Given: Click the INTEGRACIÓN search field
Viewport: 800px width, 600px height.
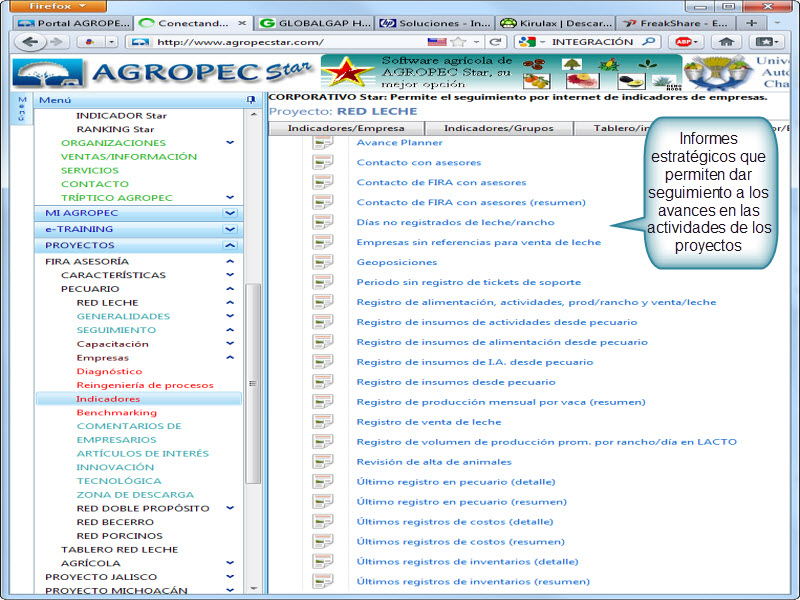Looking at the screenshot, I should click(x=588, y=42).
